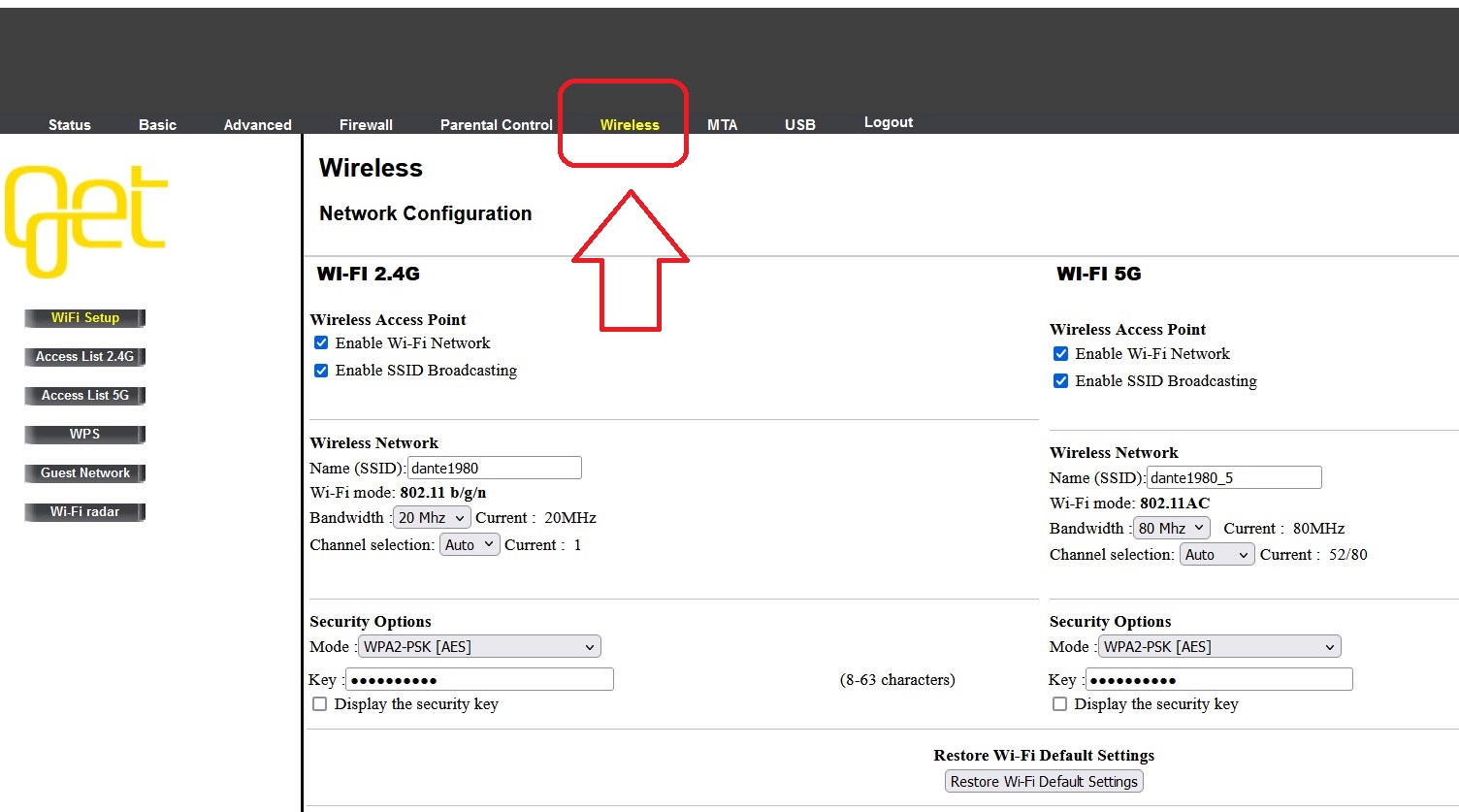Toggle 5G Enable SSID Broadcasting checkbox
The width and height of the screenshot is (1459, 812).
tap(1061, 381)
